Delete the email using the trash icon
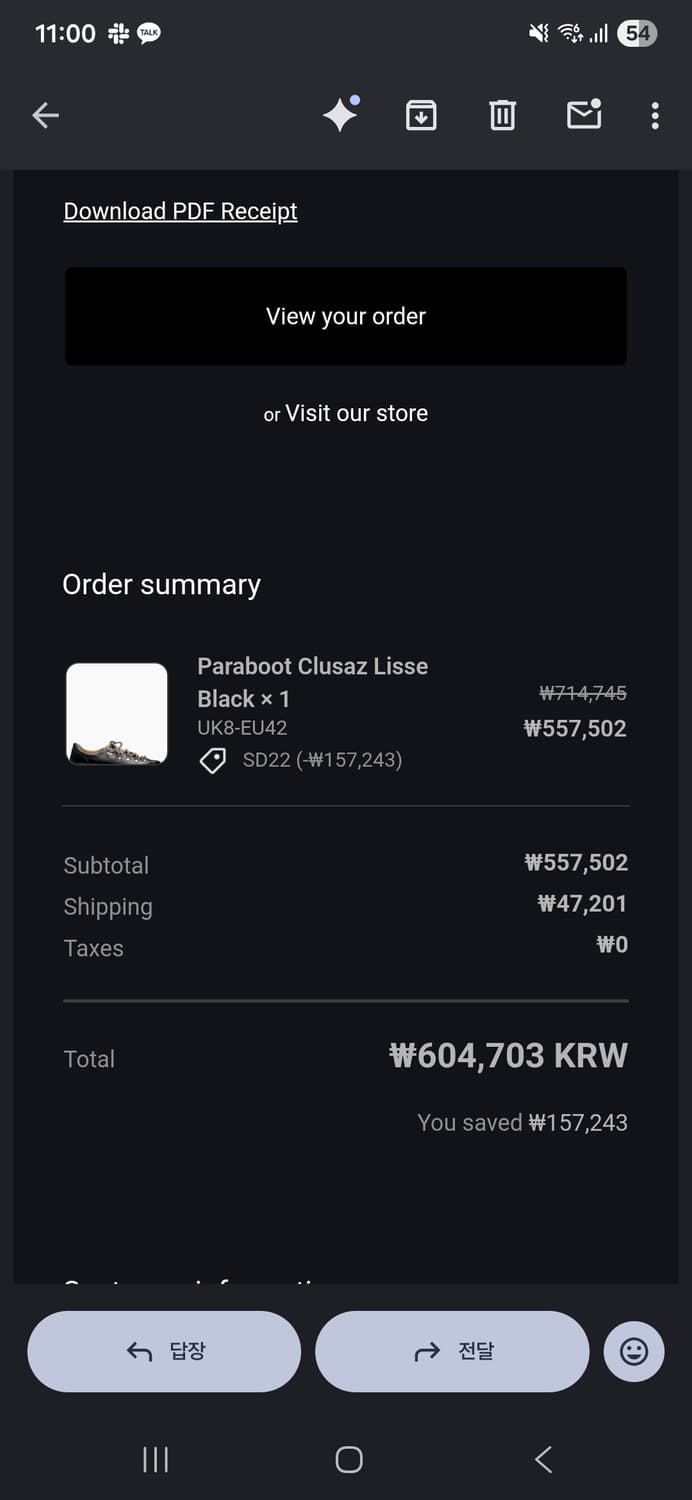Viewport: 692px width, 1500px height. pyautogui.click(x=502, y=116)
